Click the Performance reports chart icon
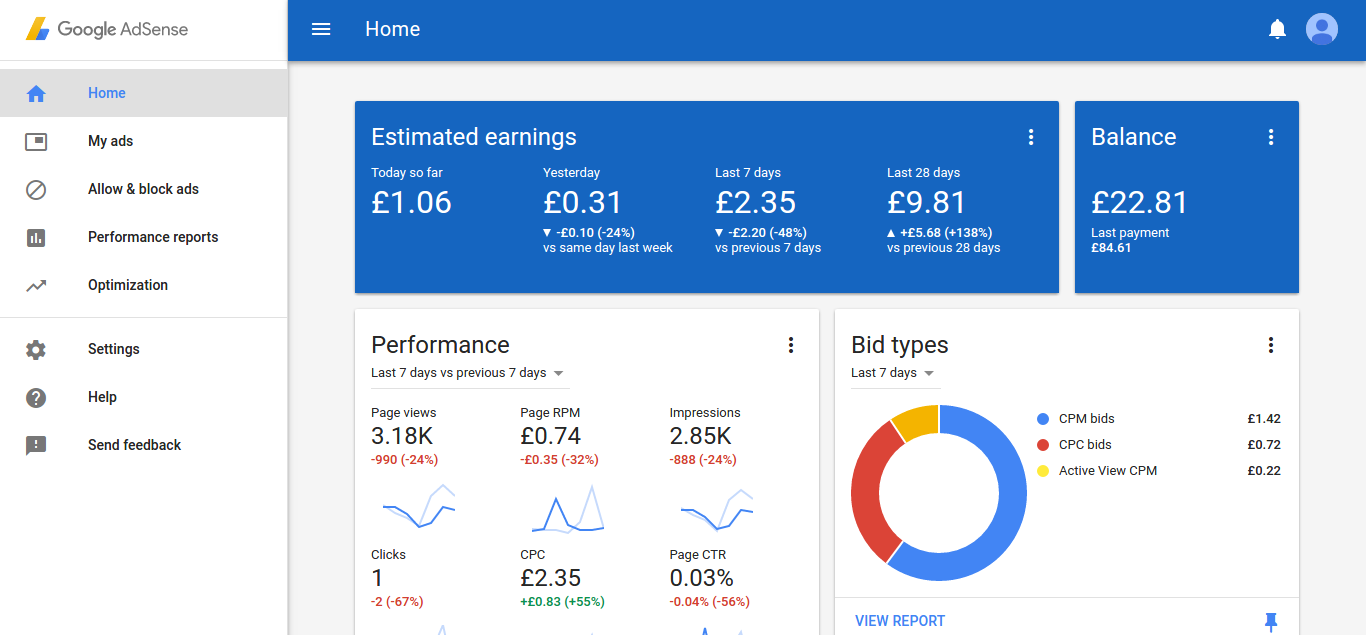The image size is (1366, 635). tap(36, 237)
